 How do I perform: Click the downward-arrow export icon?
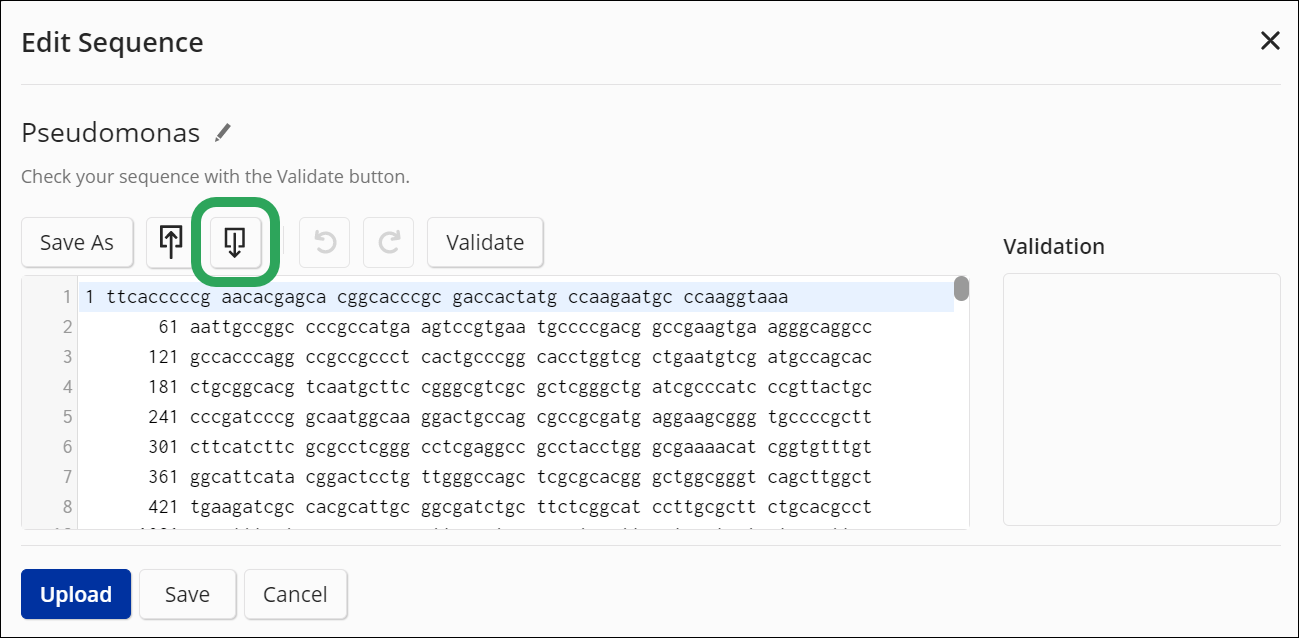(235, 242)
